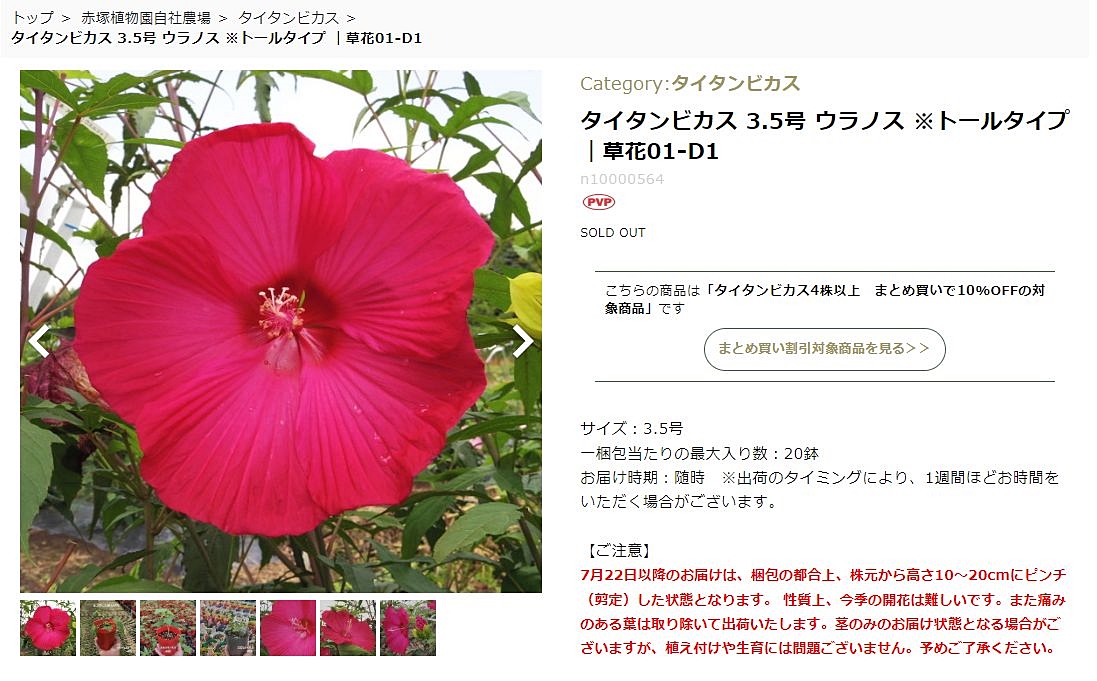1097x681 pixels.
Task: Open the トップ breadcrumb link
Action: pos(32,17)
